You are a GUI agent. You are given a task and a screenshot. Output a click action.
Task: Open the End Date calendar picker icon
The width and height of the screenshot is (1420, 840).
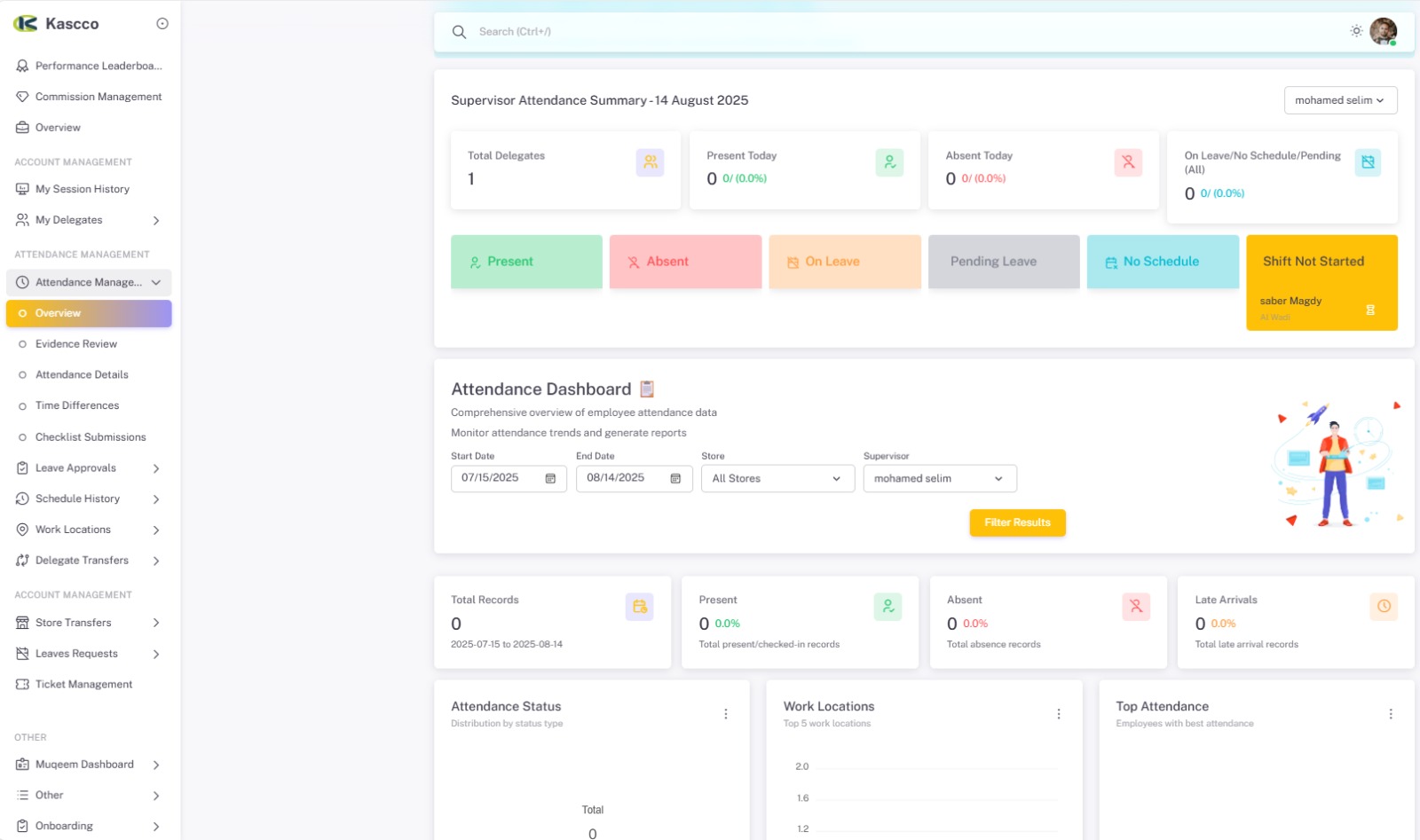tap(675, 479)
